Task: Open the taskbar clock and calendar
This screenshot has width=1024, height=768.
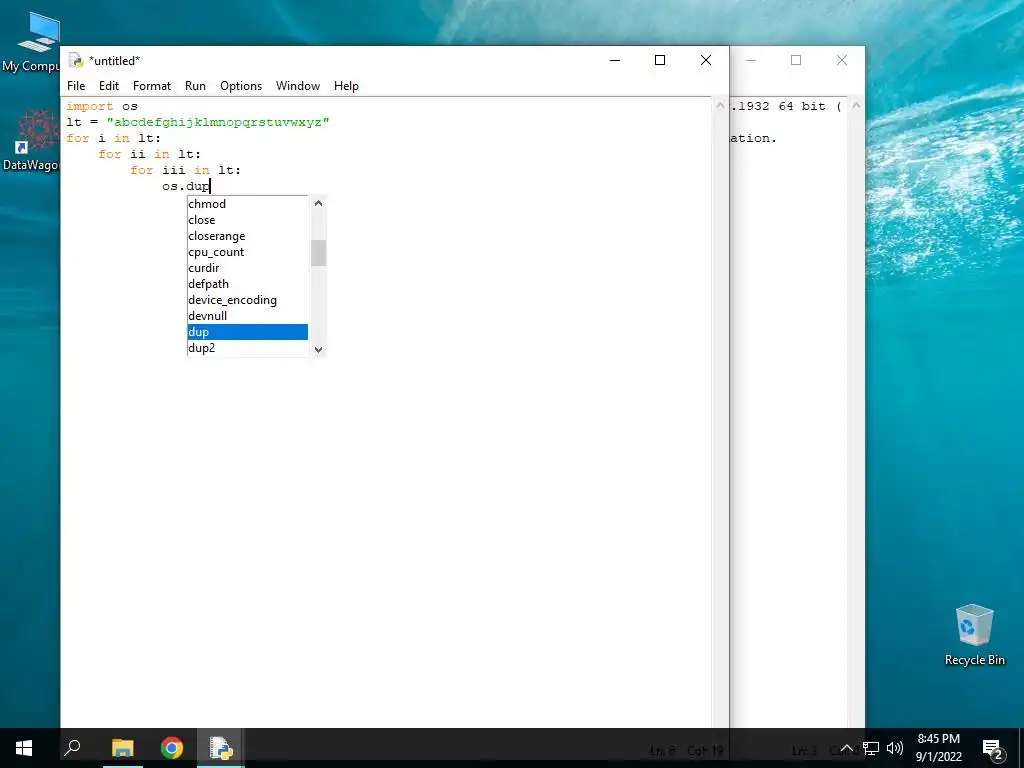Action: pyautogui.click(x=938, y=748)
